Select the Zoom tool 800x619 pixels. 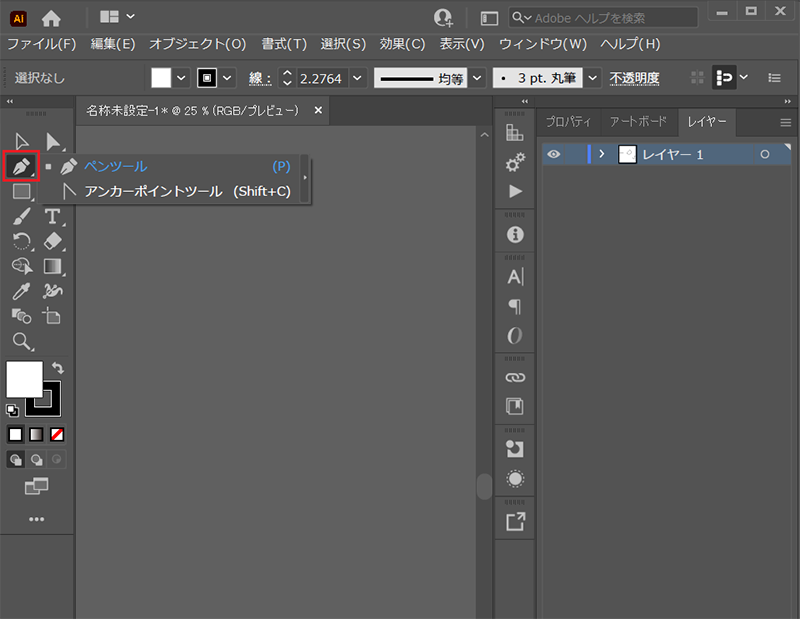[x=21, y=341]
